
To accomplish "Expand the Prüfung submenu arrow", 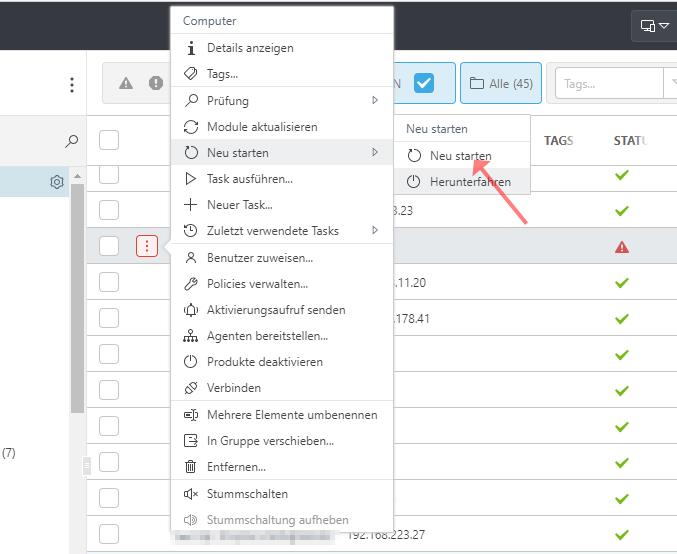I will 375,100.
